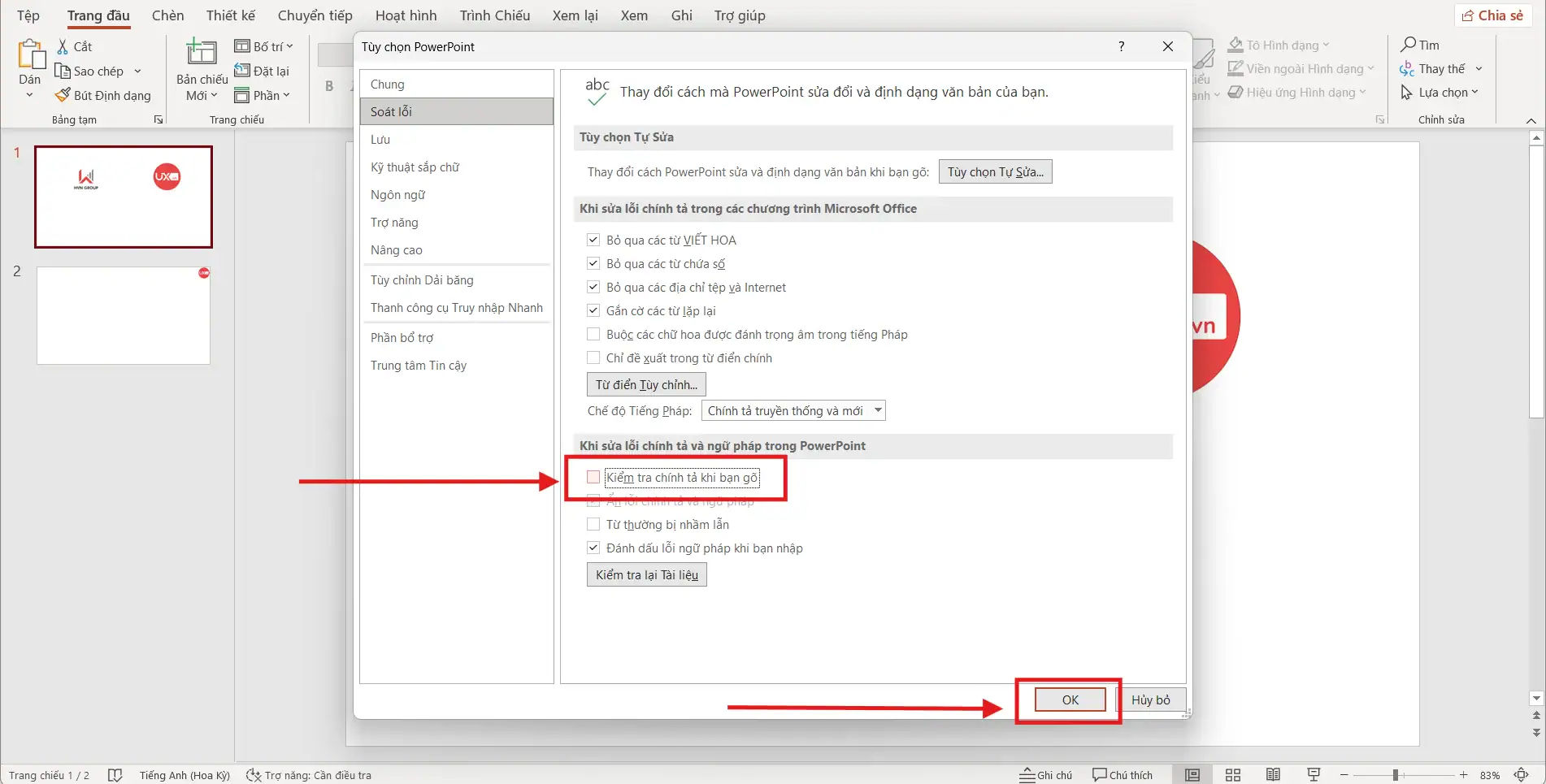Open Tùy chọn Tự Sửa settings button

click(995, 172)
